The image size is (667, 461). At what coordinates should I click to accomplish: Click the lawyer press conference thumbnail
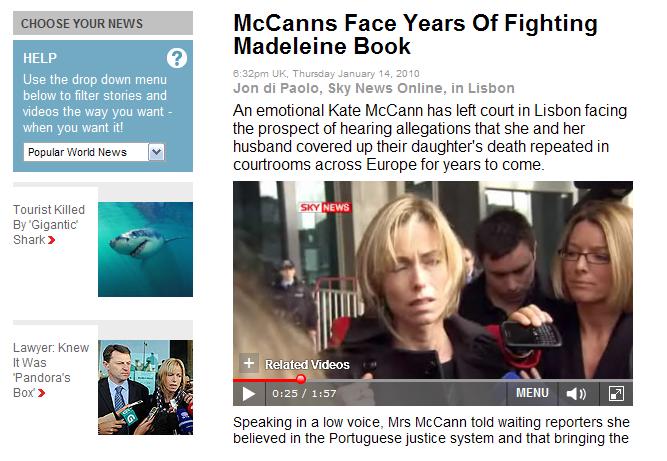click(145, 387)
